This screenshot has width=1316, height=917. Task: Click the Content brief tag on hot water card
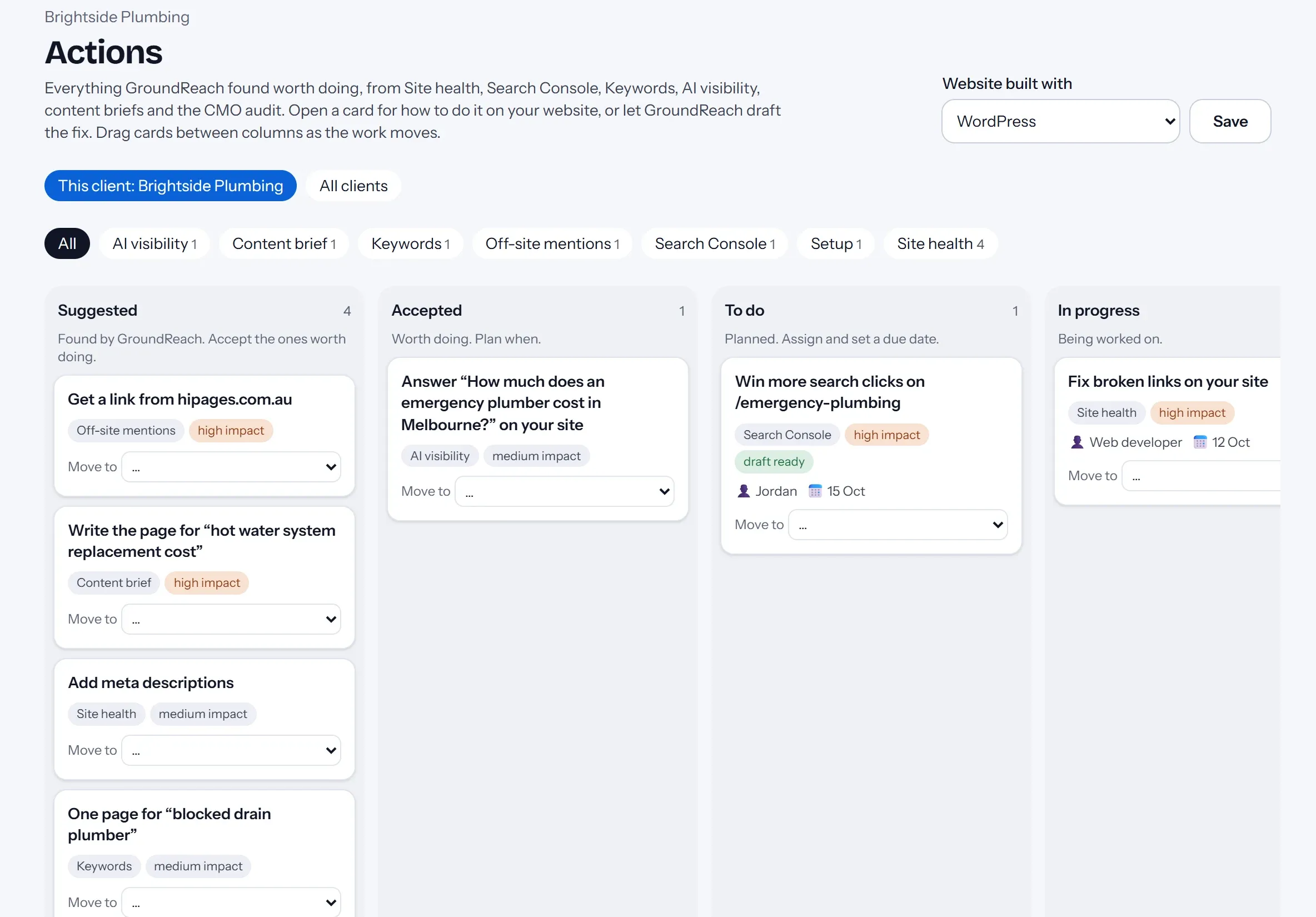pos(114,583)
